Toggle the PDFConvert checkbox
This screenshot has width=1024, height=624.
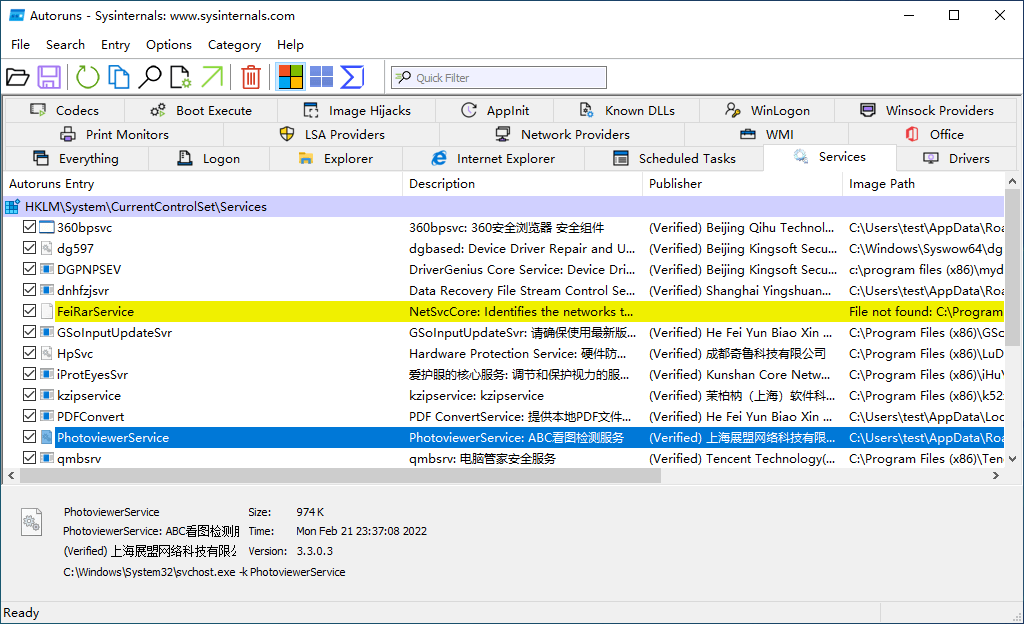click(29, 416)
